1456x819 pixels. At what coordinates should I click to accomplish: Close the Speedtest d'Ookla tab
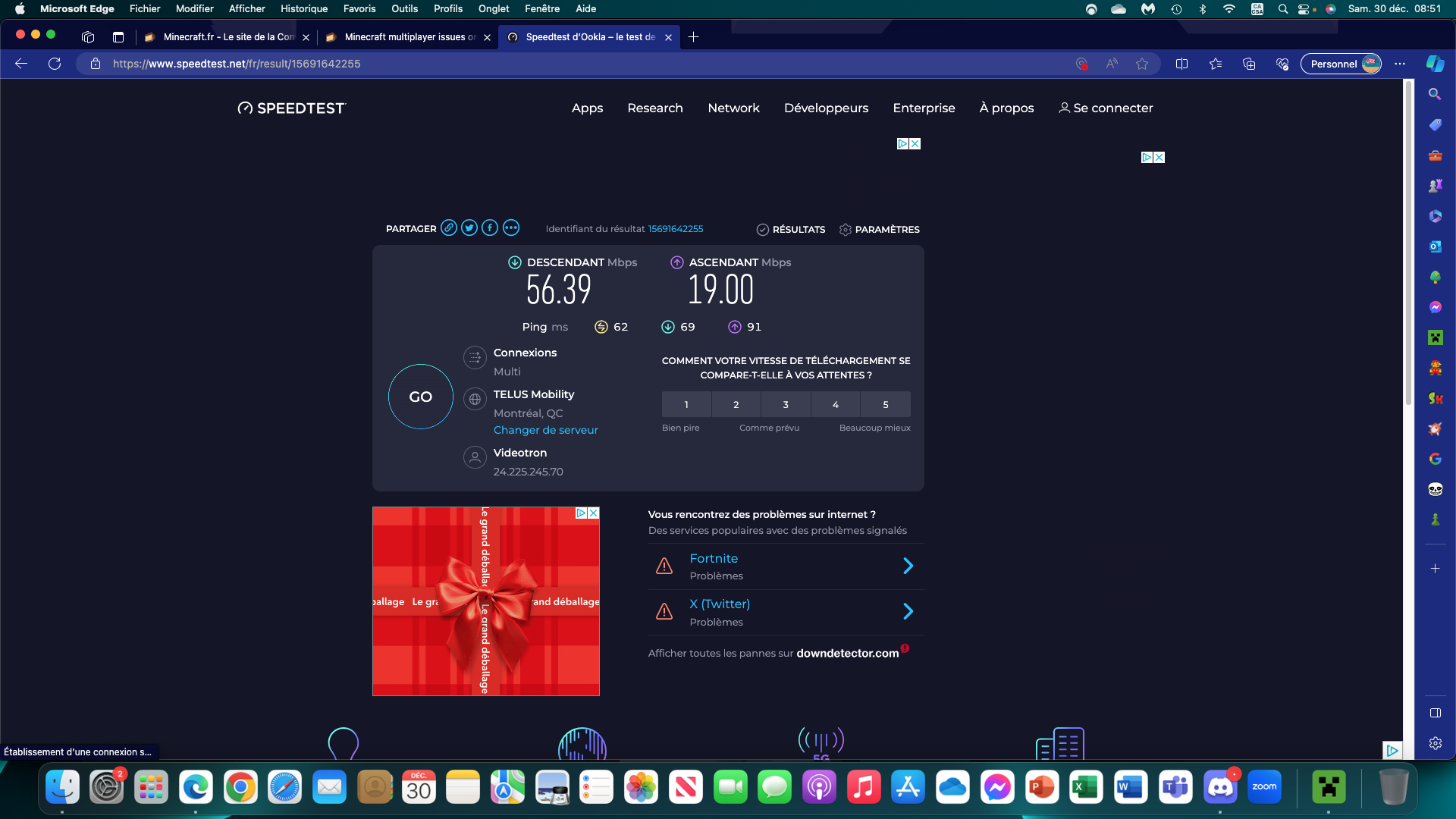(668, 37)
